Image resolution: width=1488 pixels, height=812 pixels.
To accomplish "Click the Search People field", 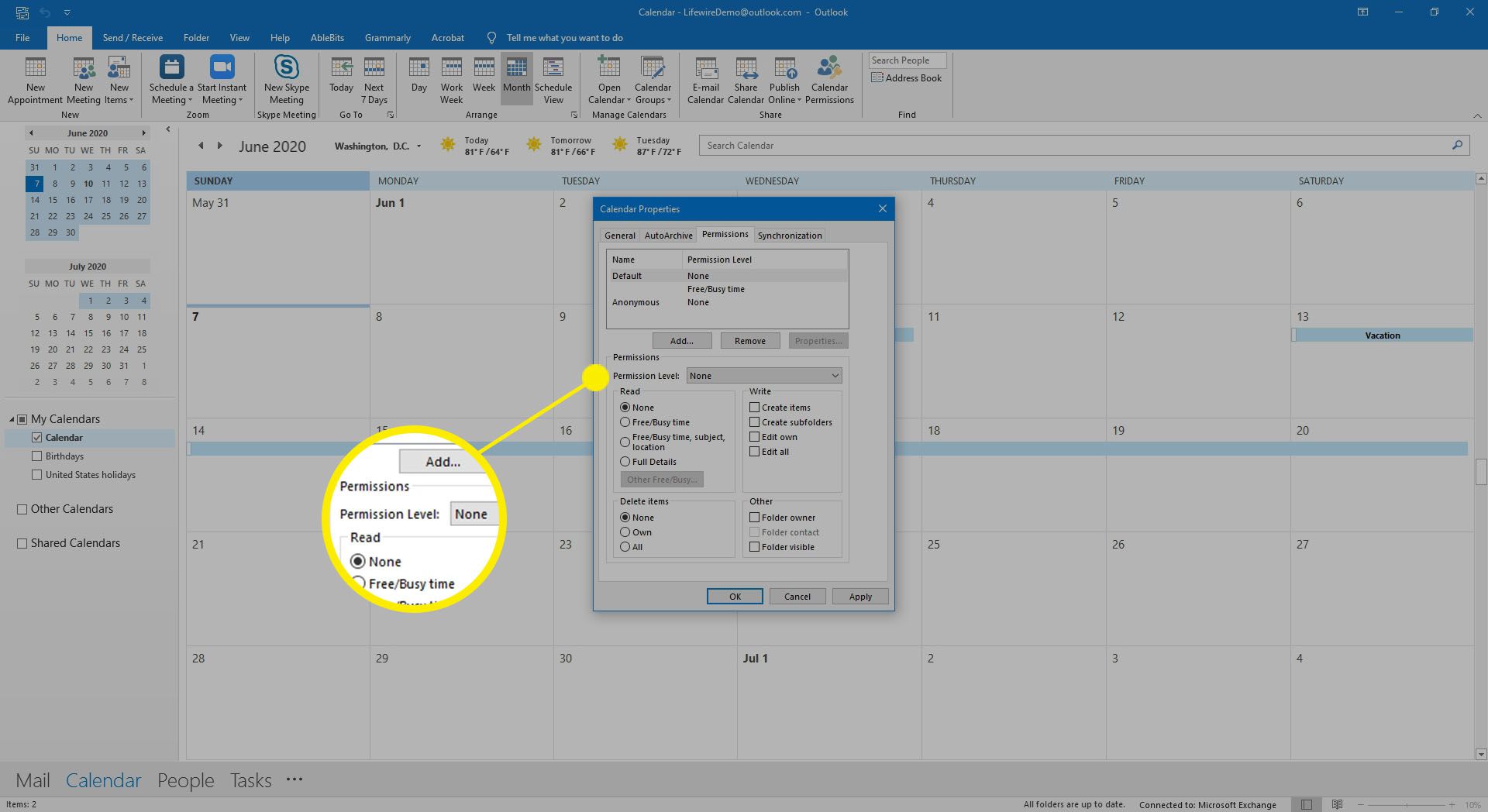I will point(908,60).
